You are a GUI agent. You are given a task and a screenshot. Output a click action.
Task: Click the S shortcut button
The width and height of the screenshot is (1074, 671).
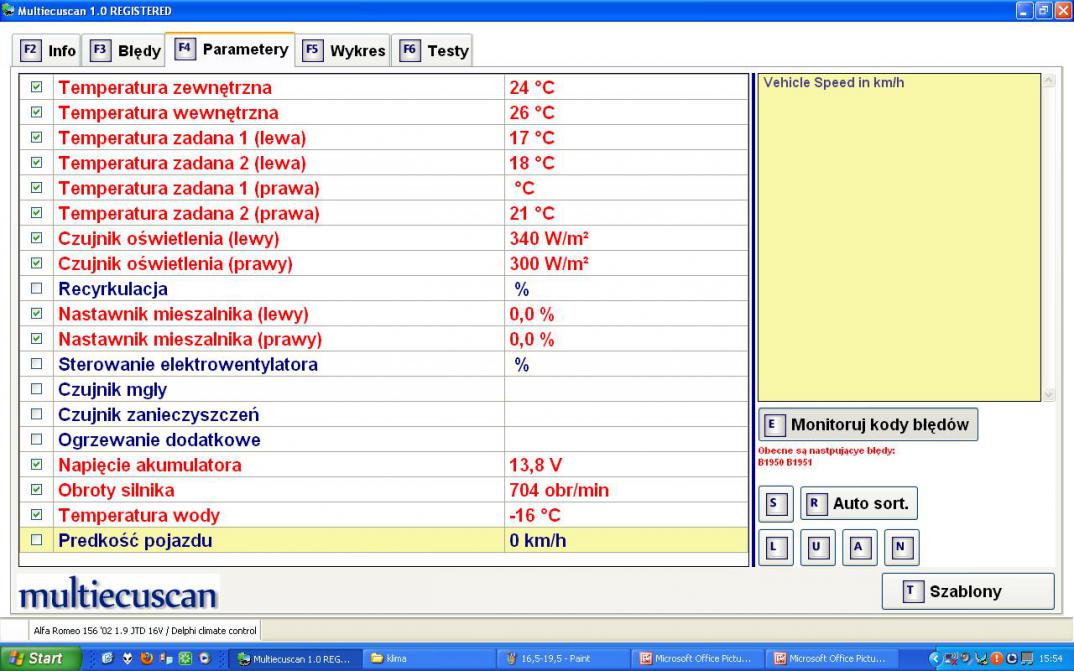click(x=775, y=505)
